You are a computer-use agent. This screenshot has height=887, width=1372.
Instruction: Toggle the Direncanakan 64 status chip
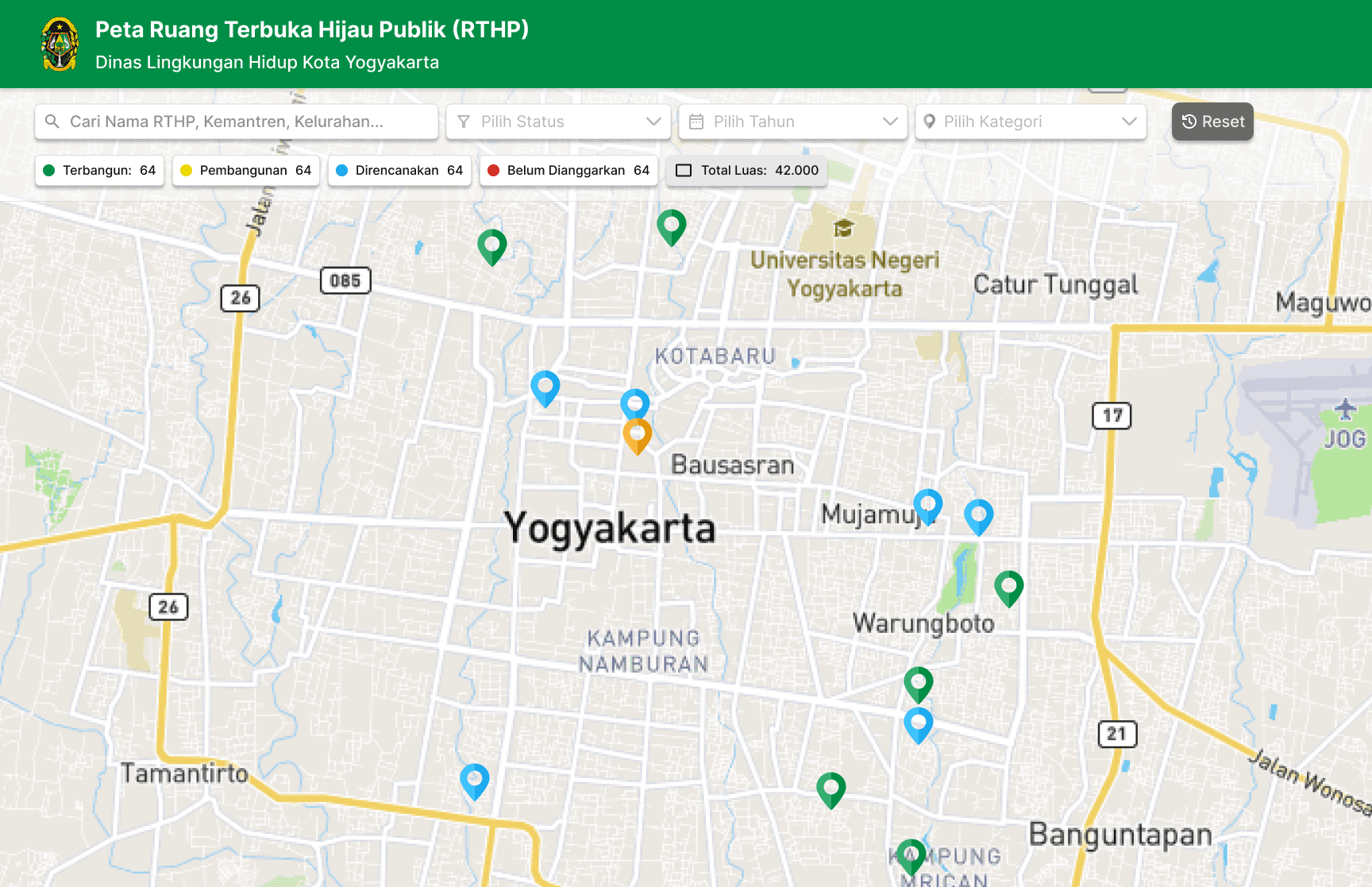click(x=400, y=170)
